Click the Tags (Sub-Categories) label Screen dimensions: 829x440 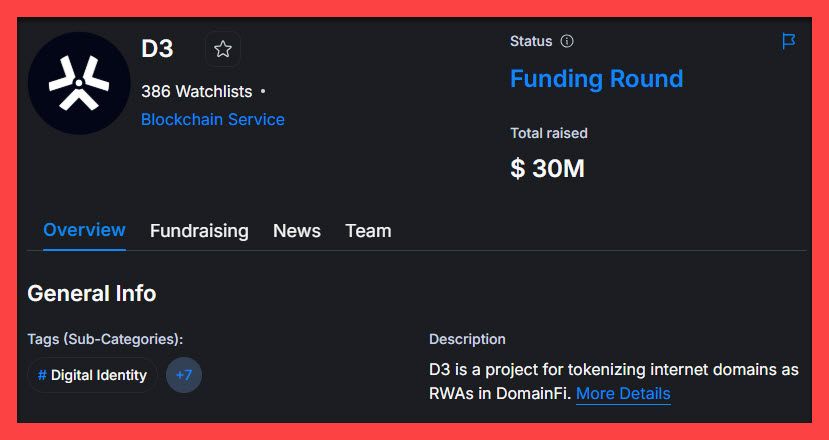pyautogui.click(x=105, y=340)
